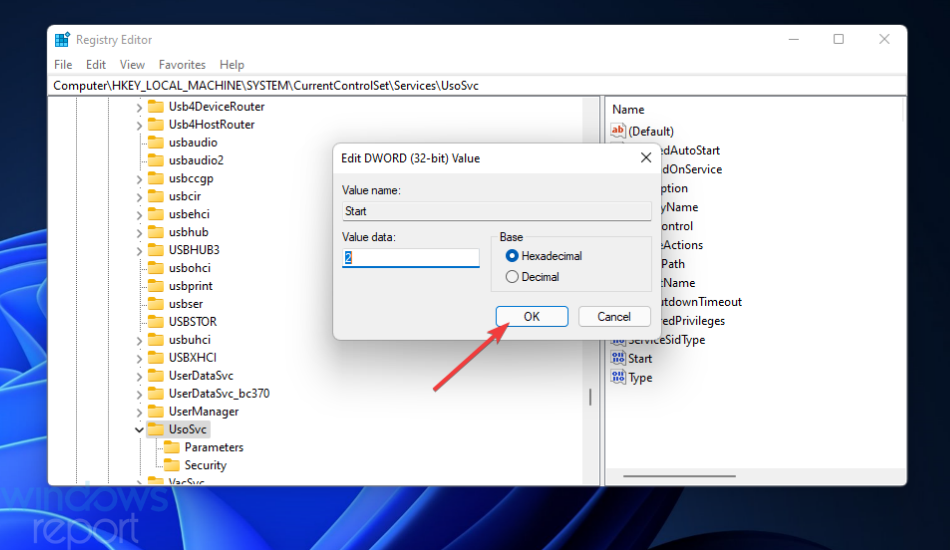950x550 pixels.
Task: Select the (Default) string value icon
Action: point(618,131)
